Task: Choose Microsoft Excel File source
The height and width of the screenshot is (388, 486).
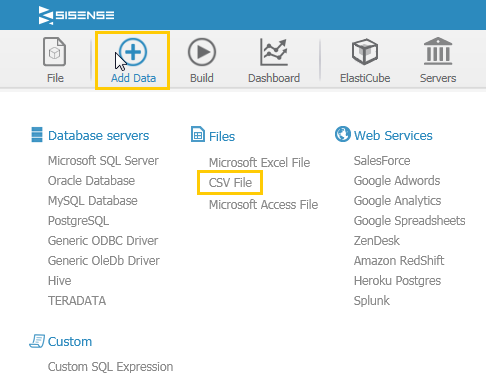Action: point(259,163)
